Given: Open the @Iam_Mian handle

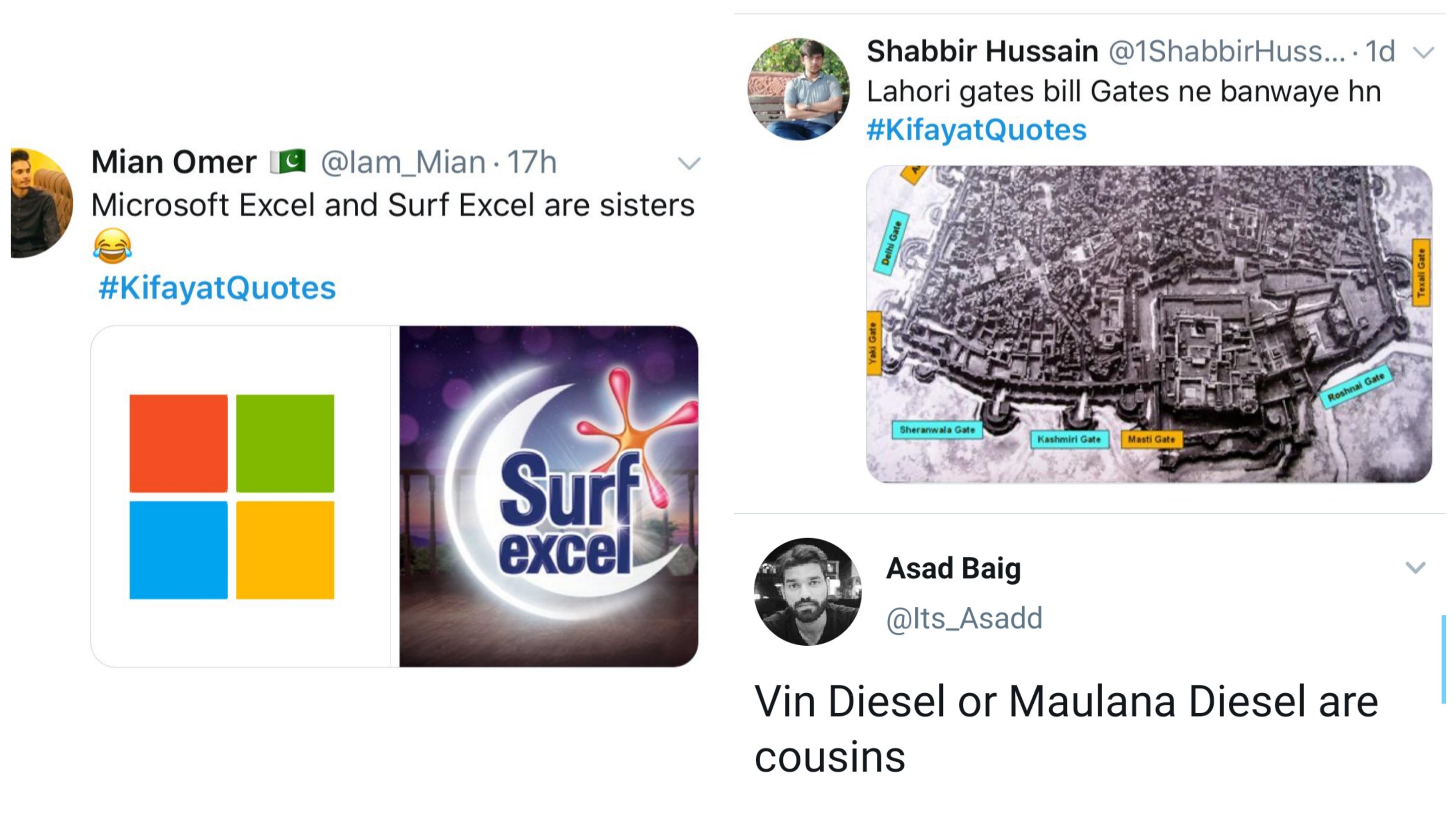Looking at the screenshot, I should click(403, 163).
